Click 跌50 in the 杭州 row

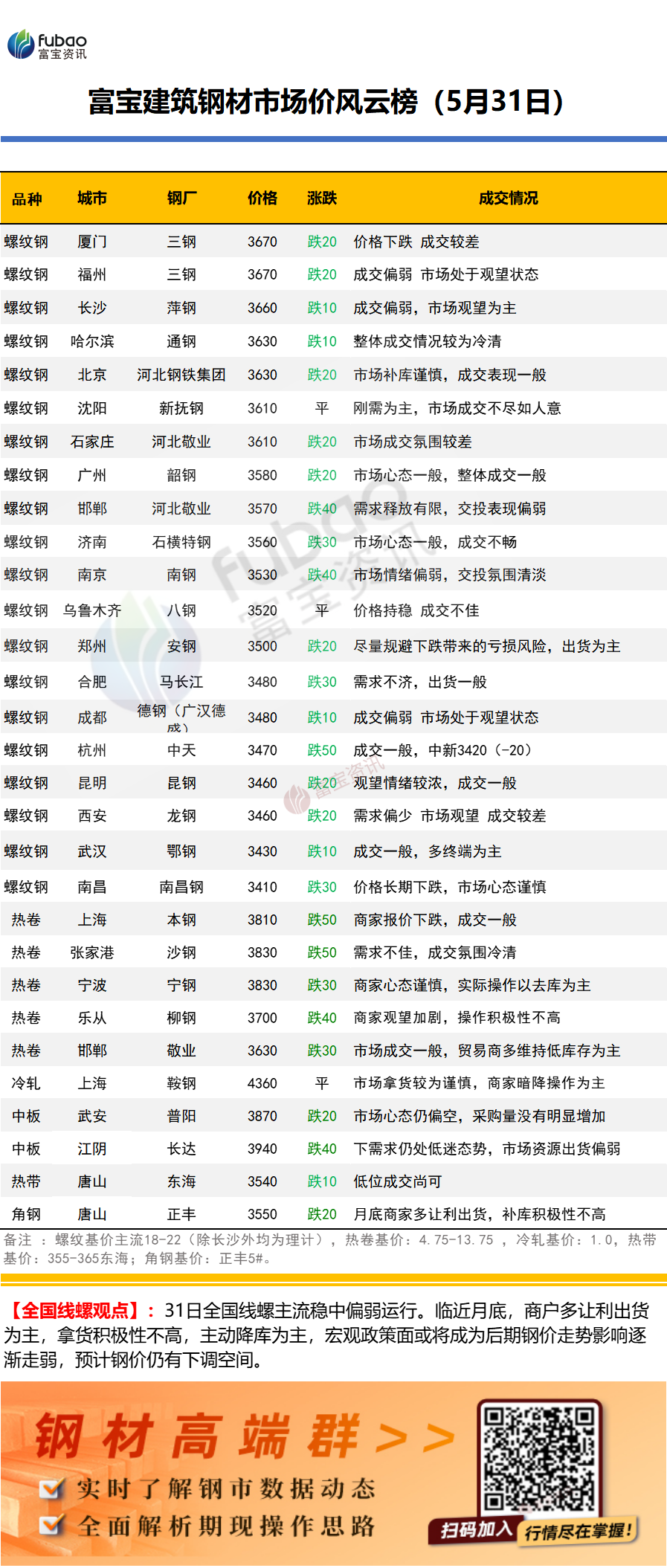[x=322, y=750]
